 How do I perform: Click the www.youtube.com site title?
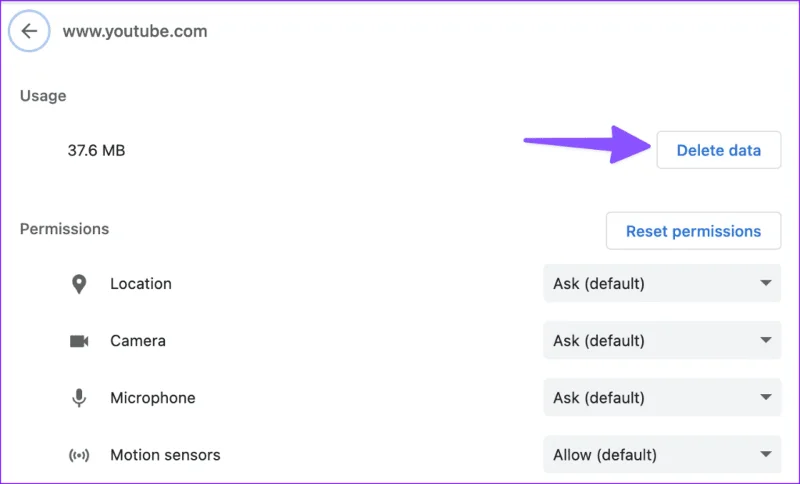pos(135,32)
